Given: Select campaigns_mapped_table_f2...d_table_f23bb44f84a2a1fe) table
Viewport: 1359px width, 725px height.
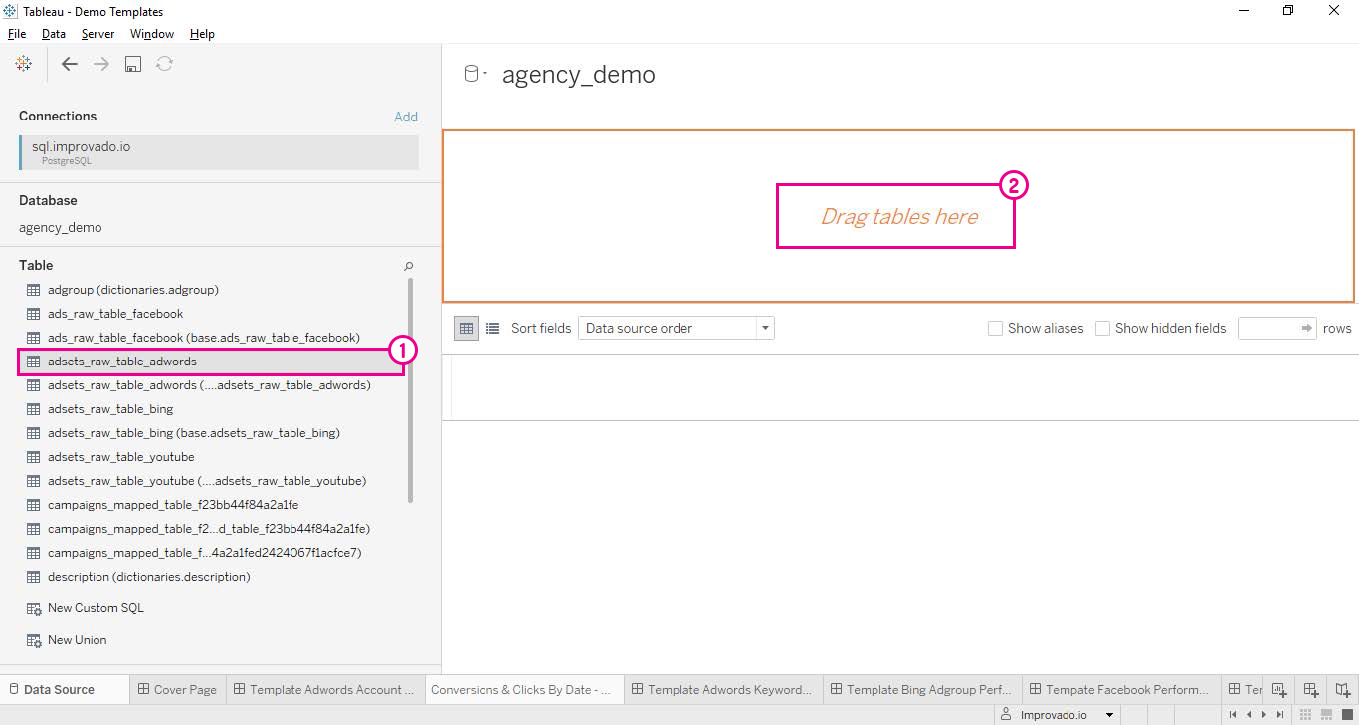Looking at the screenshot, I should tap(211, 529).
